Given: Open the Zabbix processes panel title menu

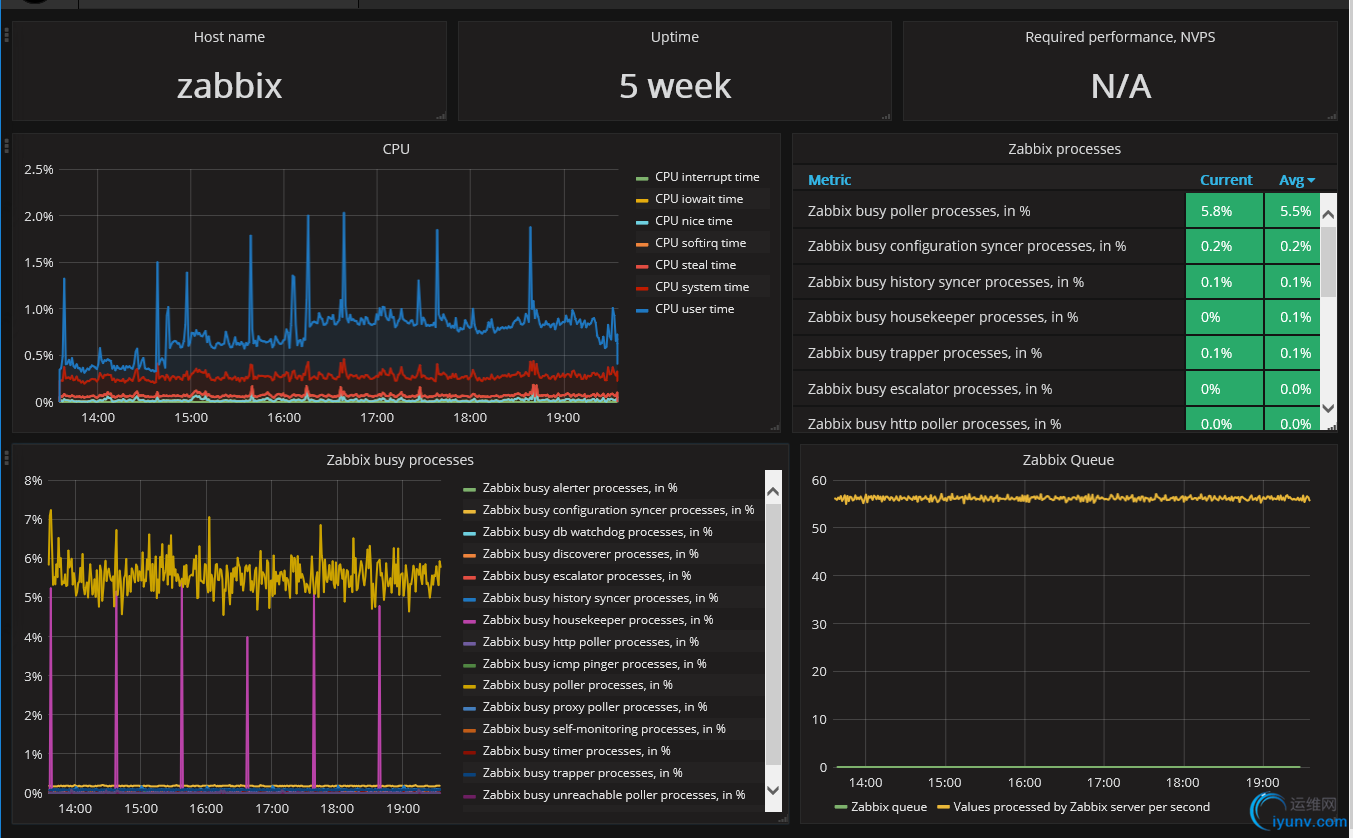Looking at the screenshot, I should click(1064, 149).
